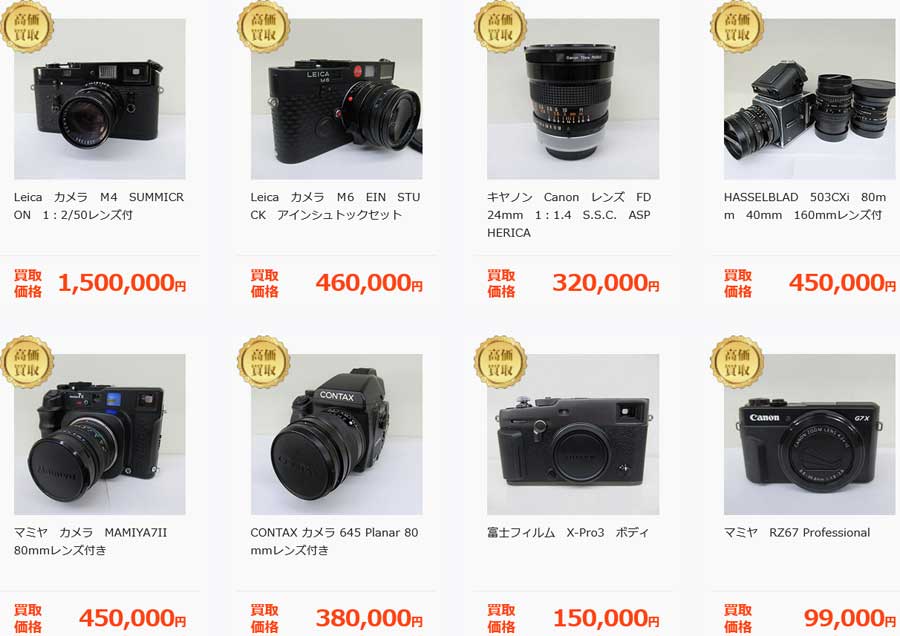900x636 pixels.
Task: Click the gold badge on Leica M6 item
Action: click(263, 26)
